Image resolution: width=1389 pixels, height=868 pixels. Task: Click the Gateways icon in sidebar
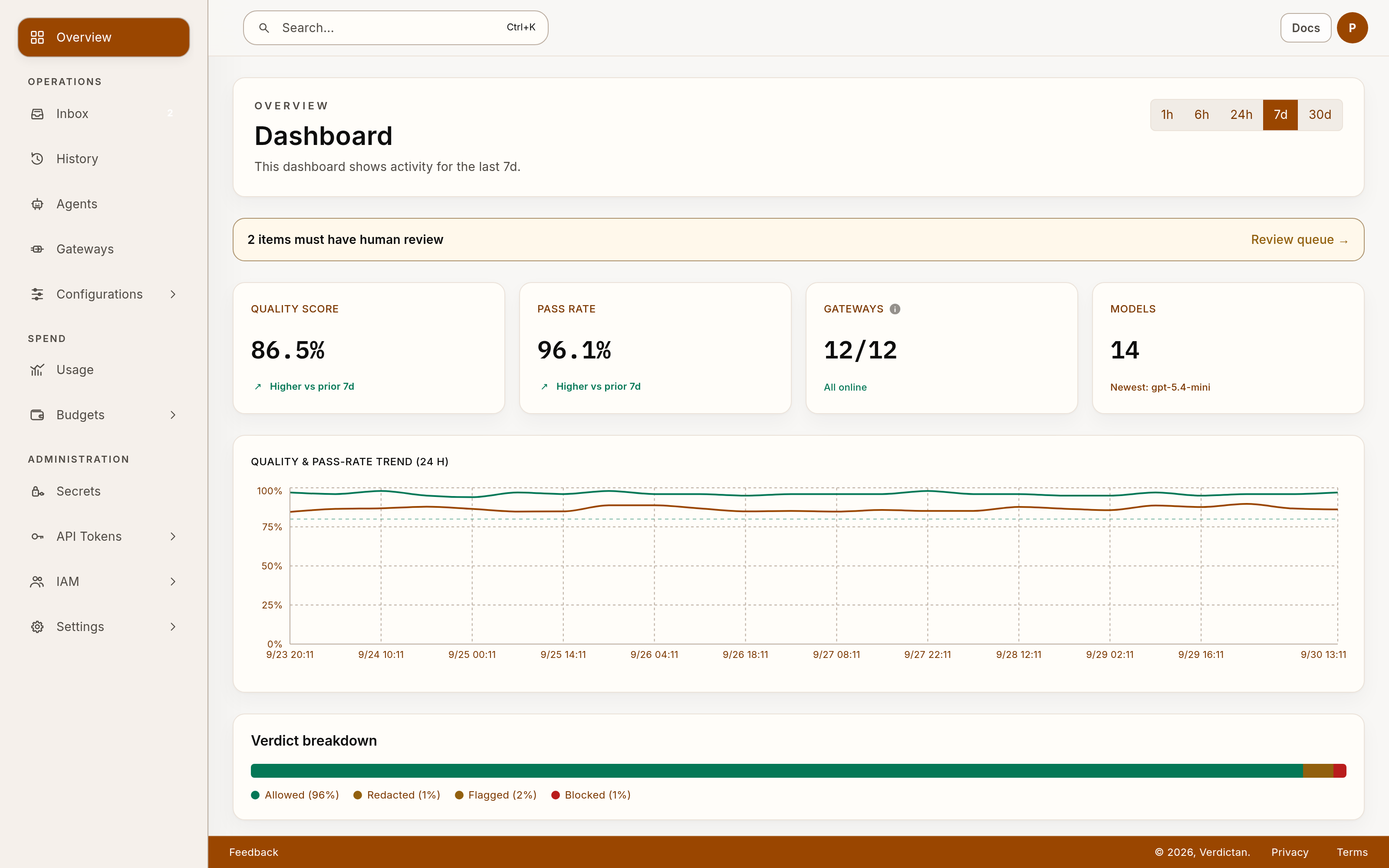pos(37,249)
